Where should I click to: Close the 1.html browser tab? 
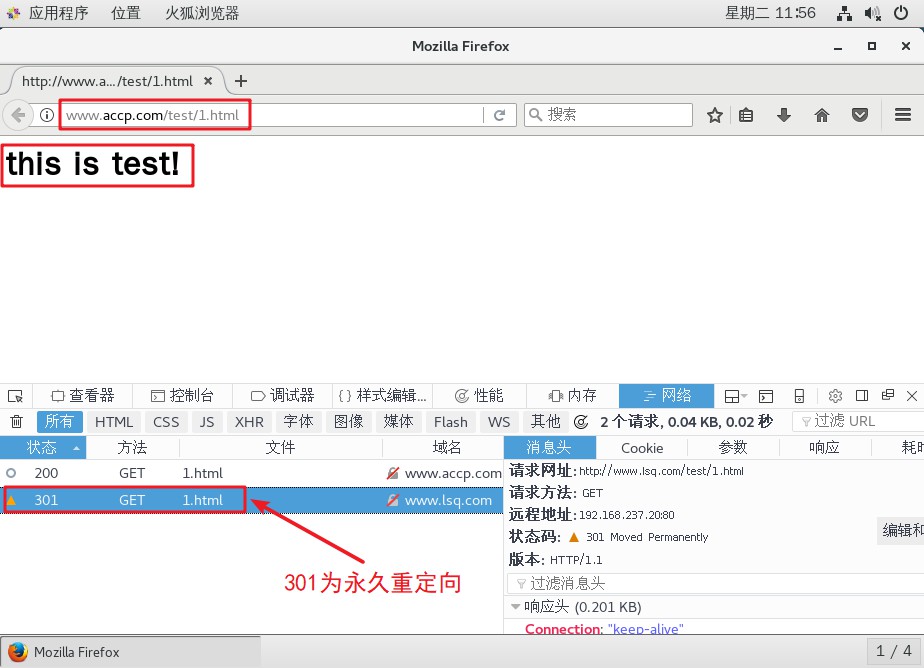click(208, 81)
